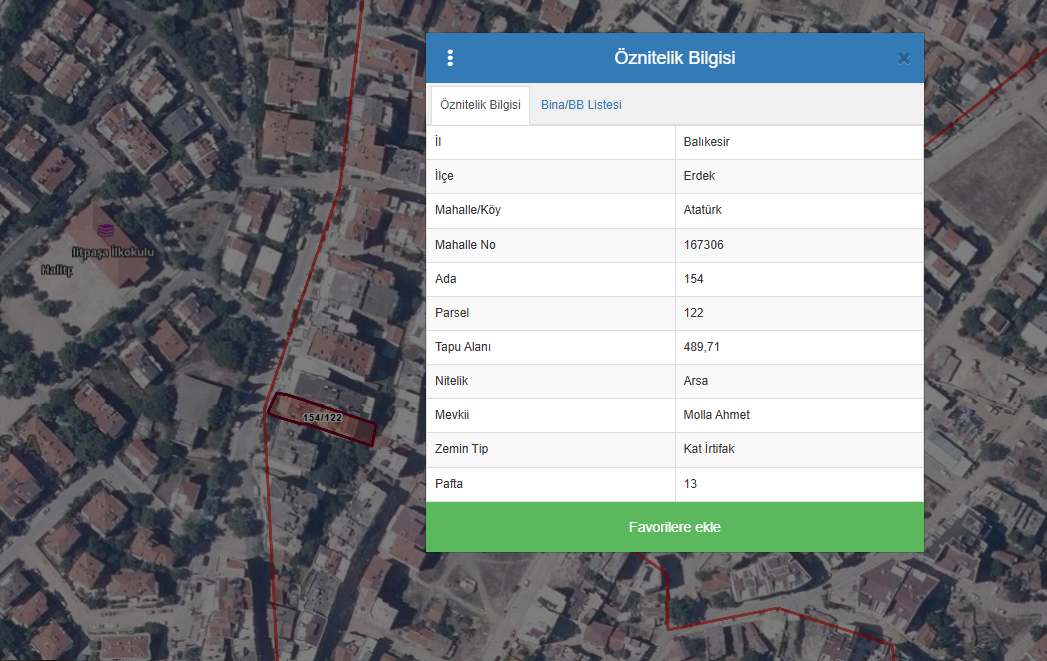The width and height of the screenshot is (1047, 661).
Task: Click the Ada value 154
Action: coord(694,279)
